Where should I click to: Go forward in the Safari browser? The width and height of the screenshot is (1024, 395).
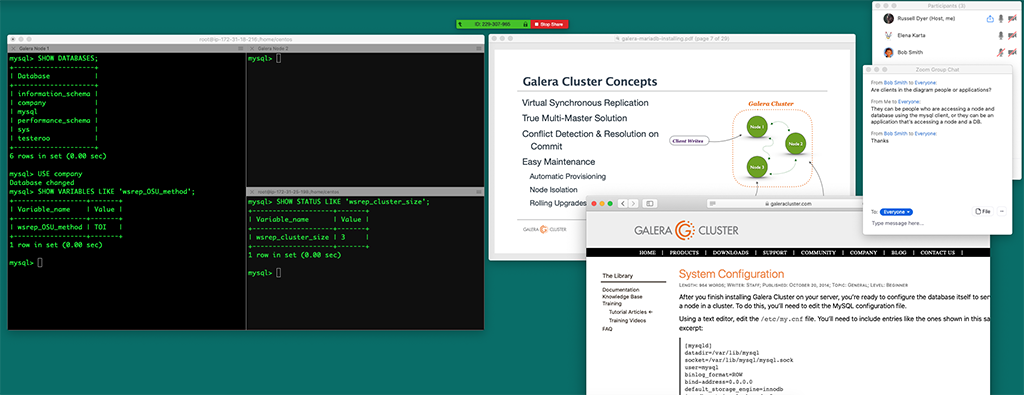633,204
